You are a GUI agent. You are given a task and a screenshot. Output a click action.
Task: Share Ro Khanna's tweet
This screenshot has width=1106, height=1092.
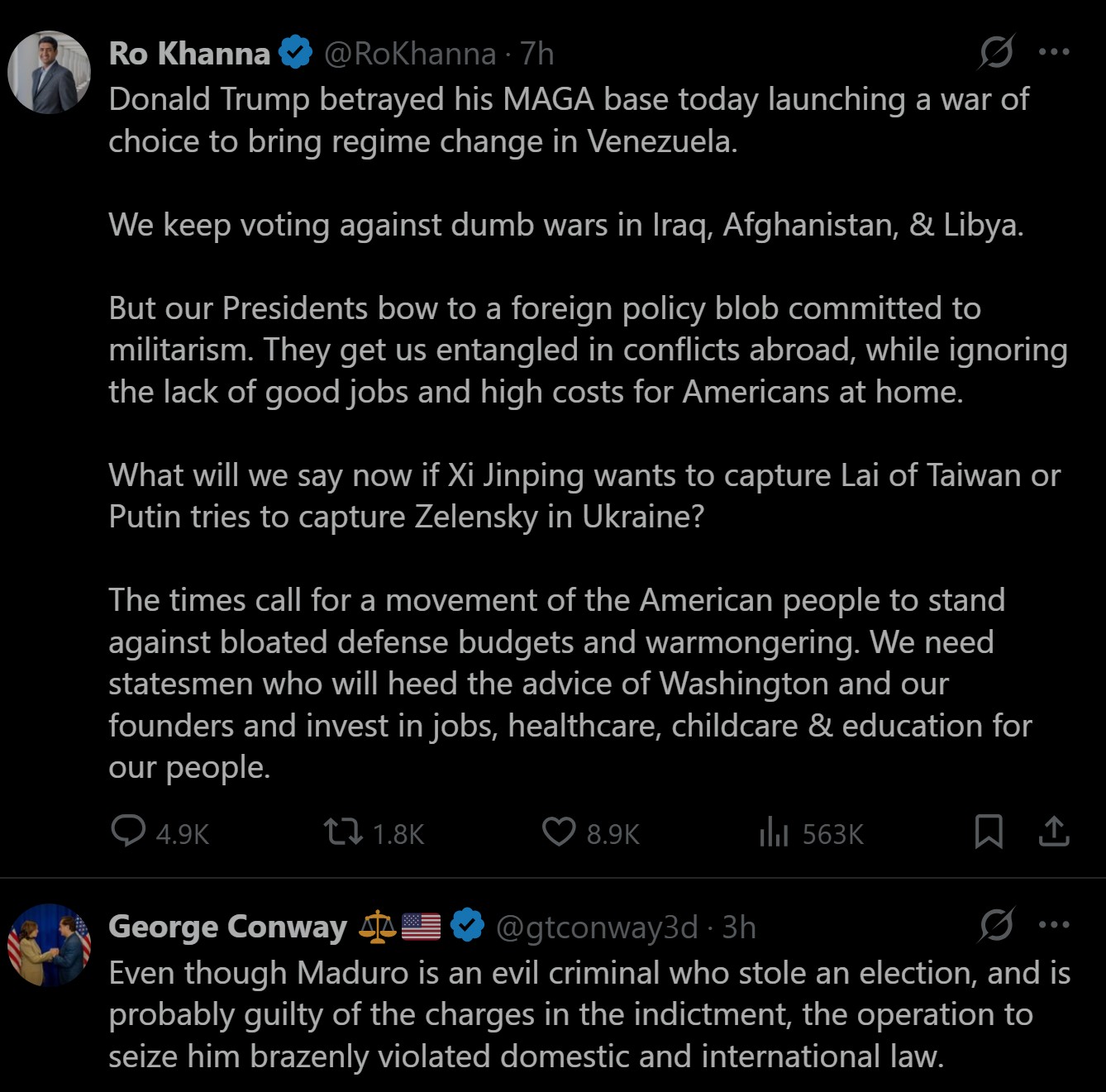click(1054, 832)
